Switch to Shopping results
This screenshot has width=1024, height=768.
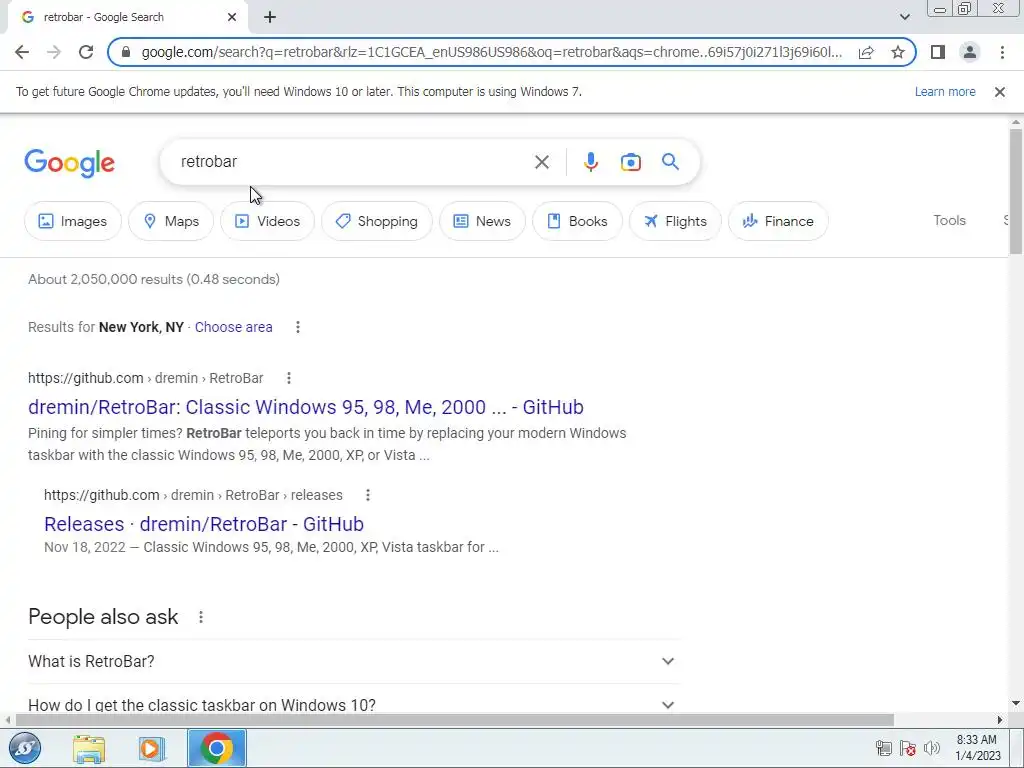coord(377,221)
